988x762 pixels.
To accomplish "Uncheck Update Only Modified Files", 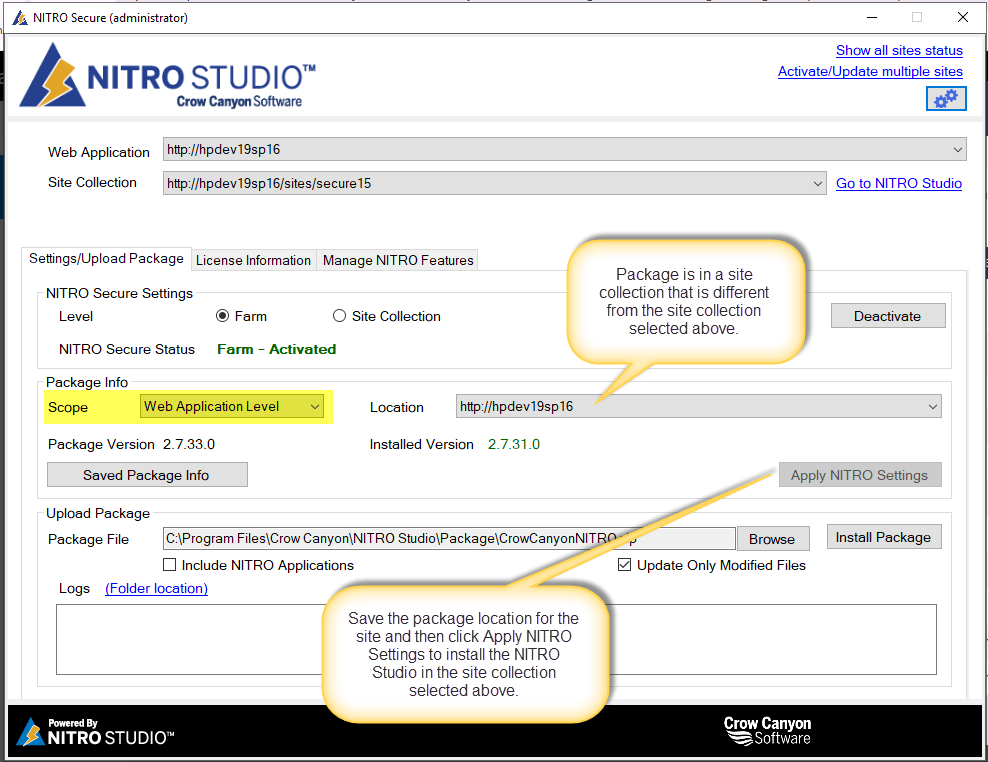I will click(624, 565).
